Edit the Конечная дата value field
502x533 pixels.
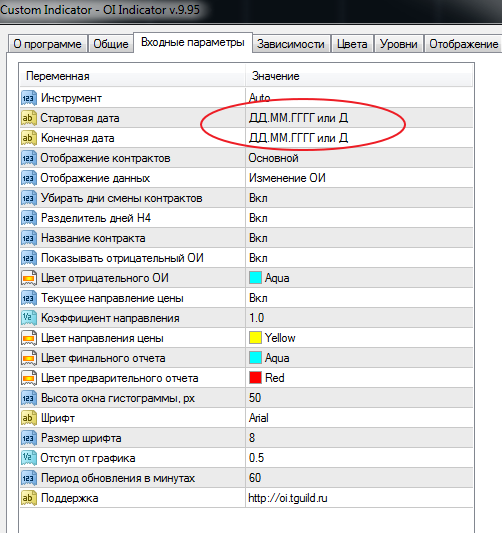pos(359,138)
